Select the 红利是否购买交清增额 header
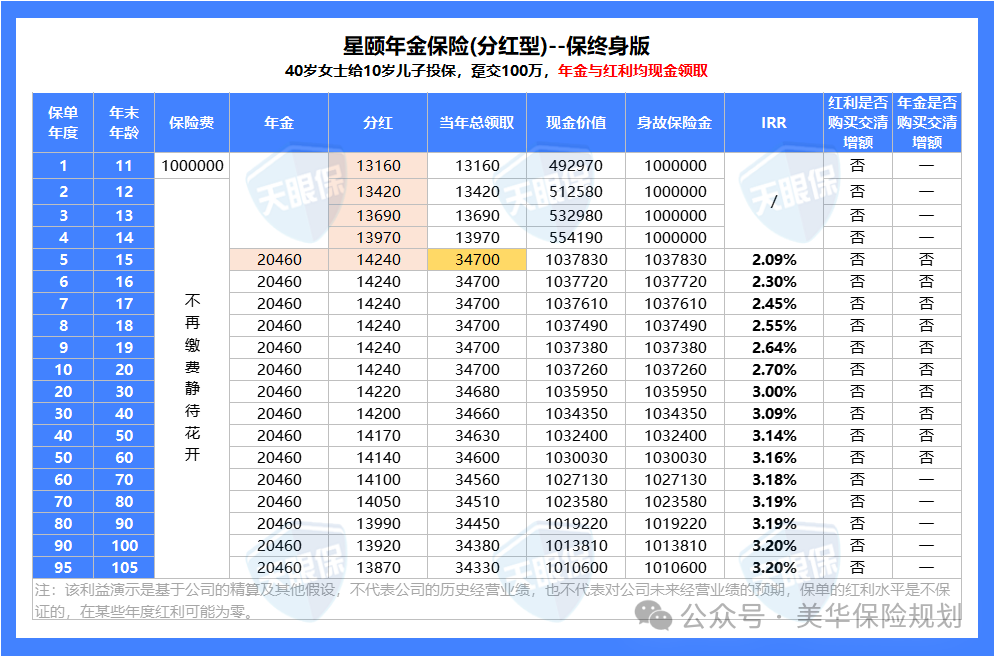 point(858,122)
